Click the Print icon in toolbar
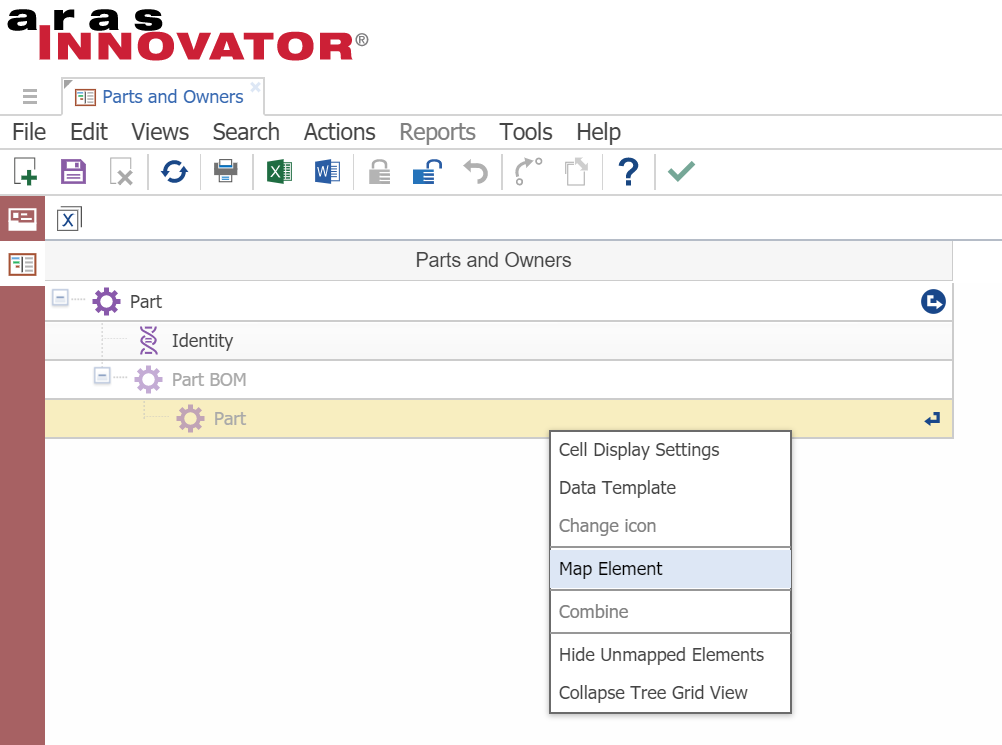The image size is (1002, 745). click(x=226, y=172)
